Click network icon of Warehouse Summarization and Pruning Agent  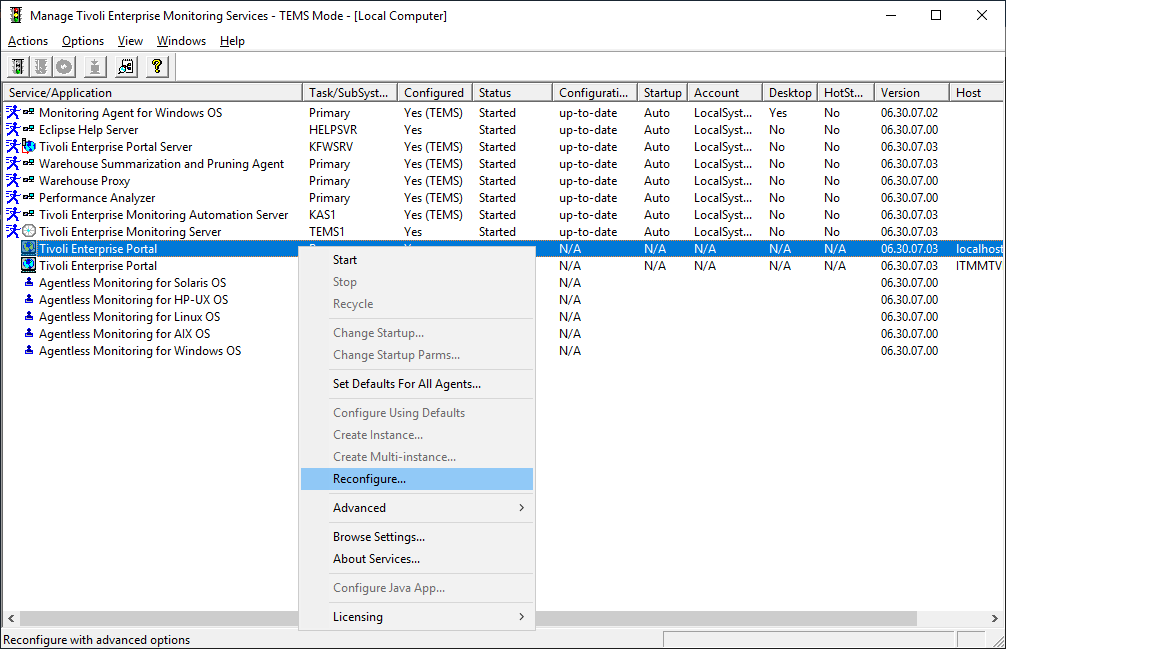[29, 163]
